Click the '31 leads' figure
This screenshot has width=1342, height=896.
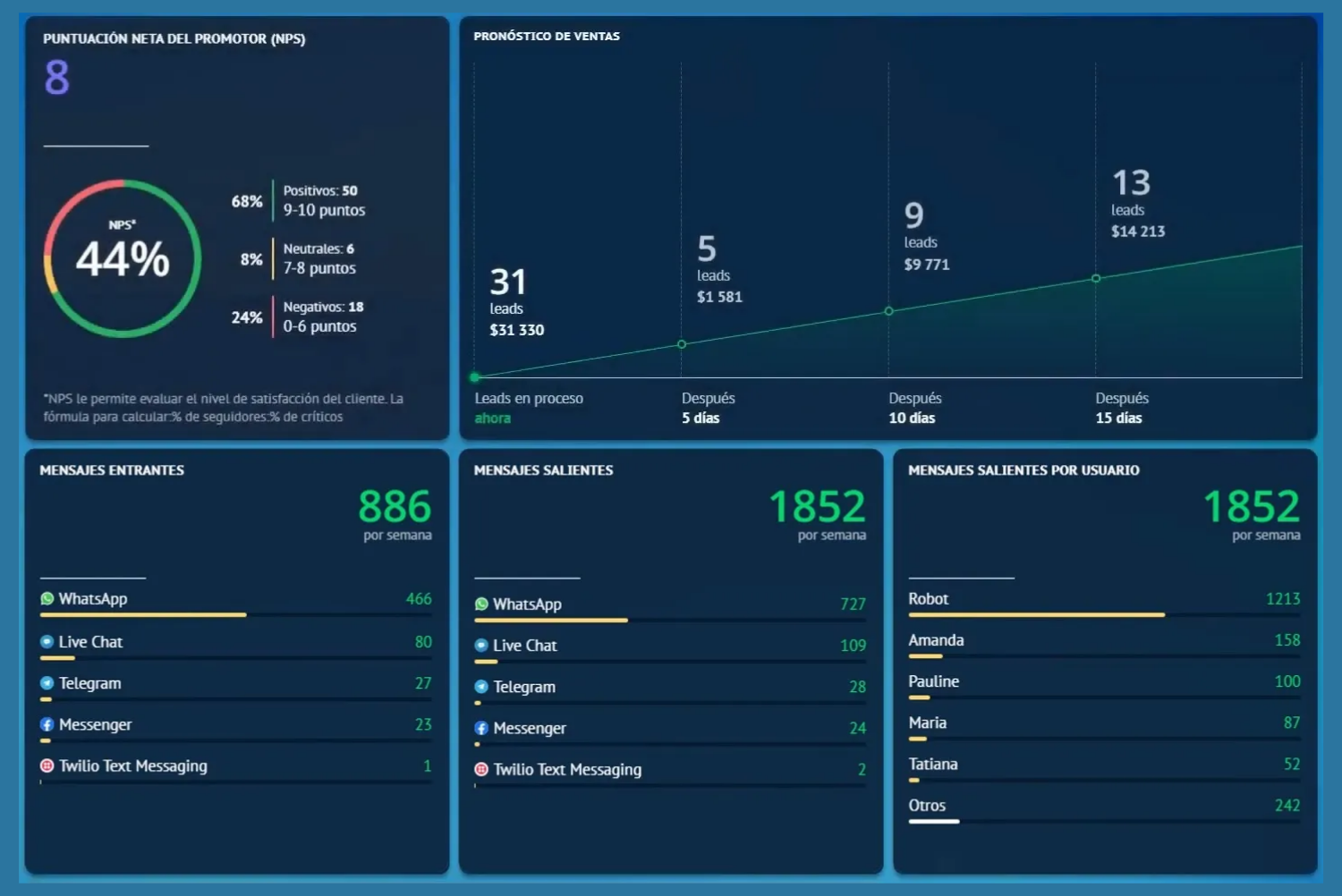click(x=508, y=292)
